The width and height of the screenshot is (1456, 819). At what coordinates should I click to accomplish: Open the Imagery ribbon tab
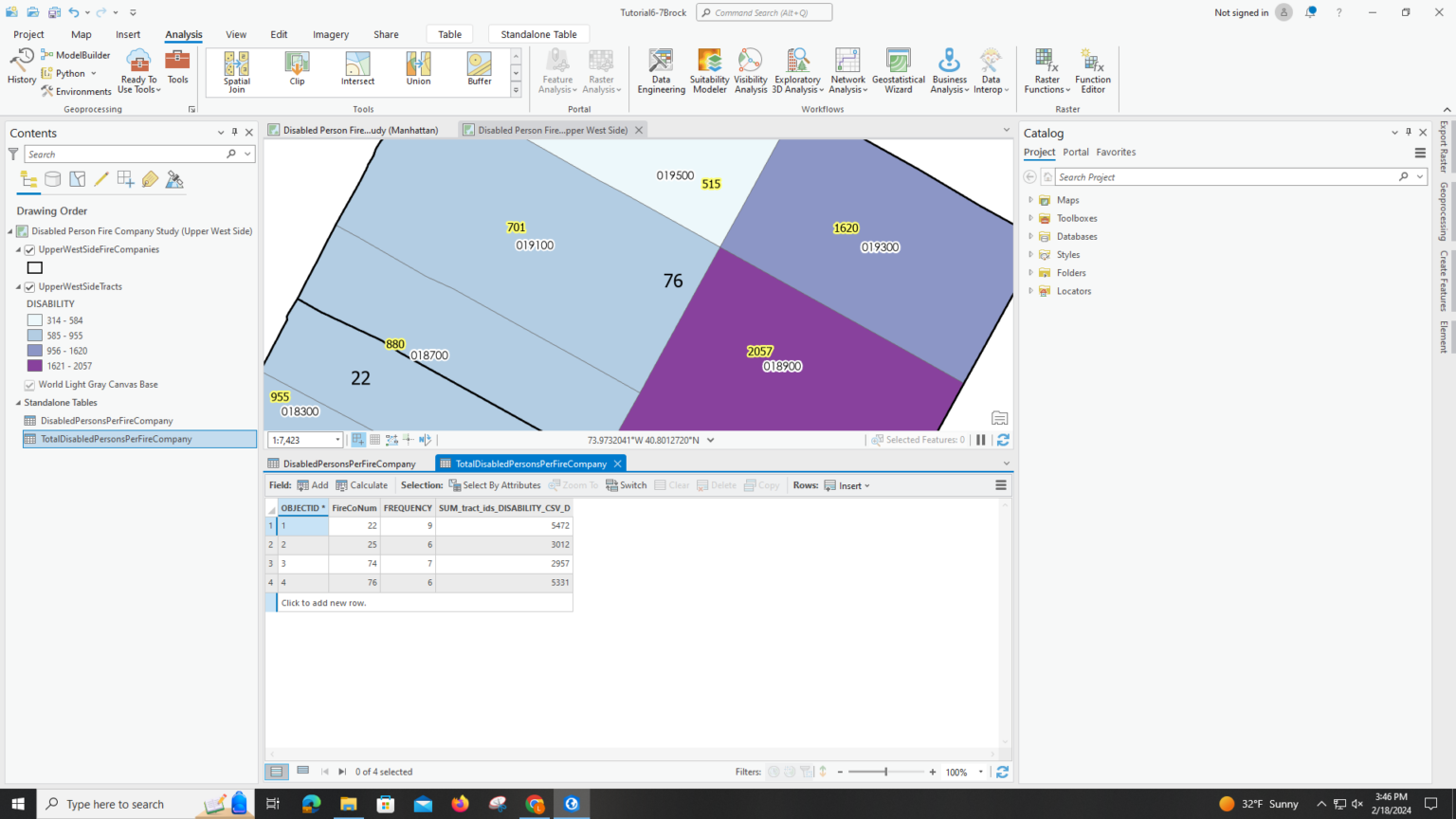(x=330, y=33)
